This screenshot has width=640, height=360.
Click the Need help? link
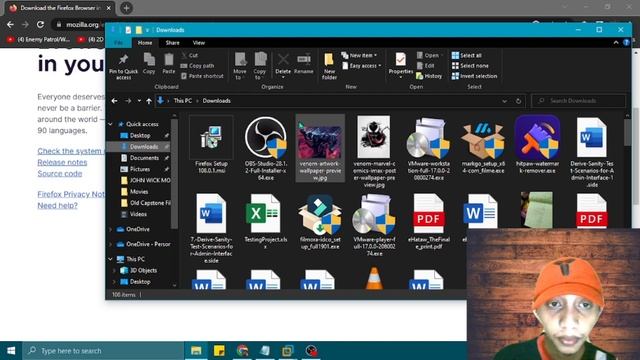pyautogui.click(x=57, y=206)
